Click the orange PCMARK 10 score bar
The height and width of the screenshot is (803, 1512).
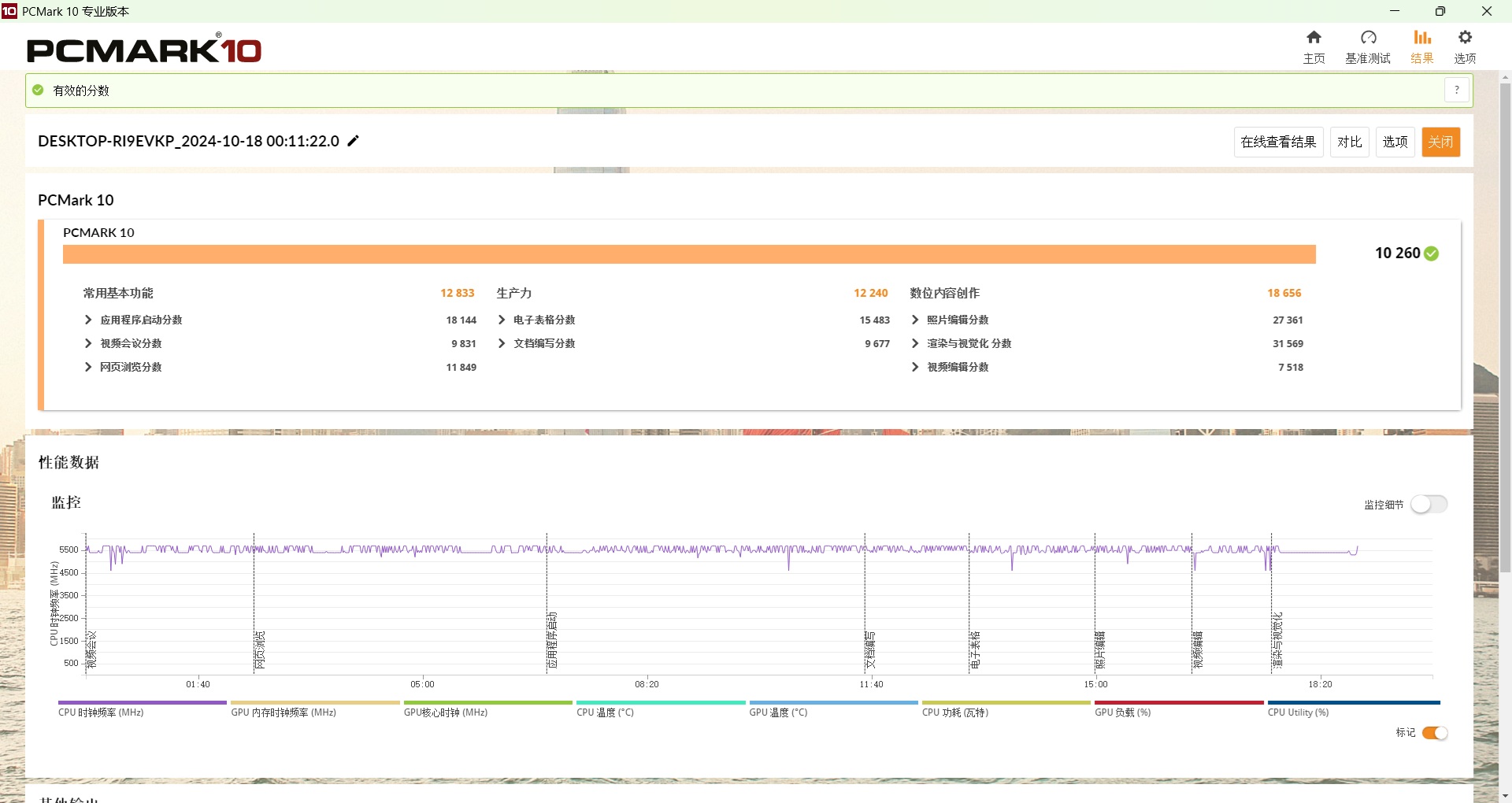point(689,254)
